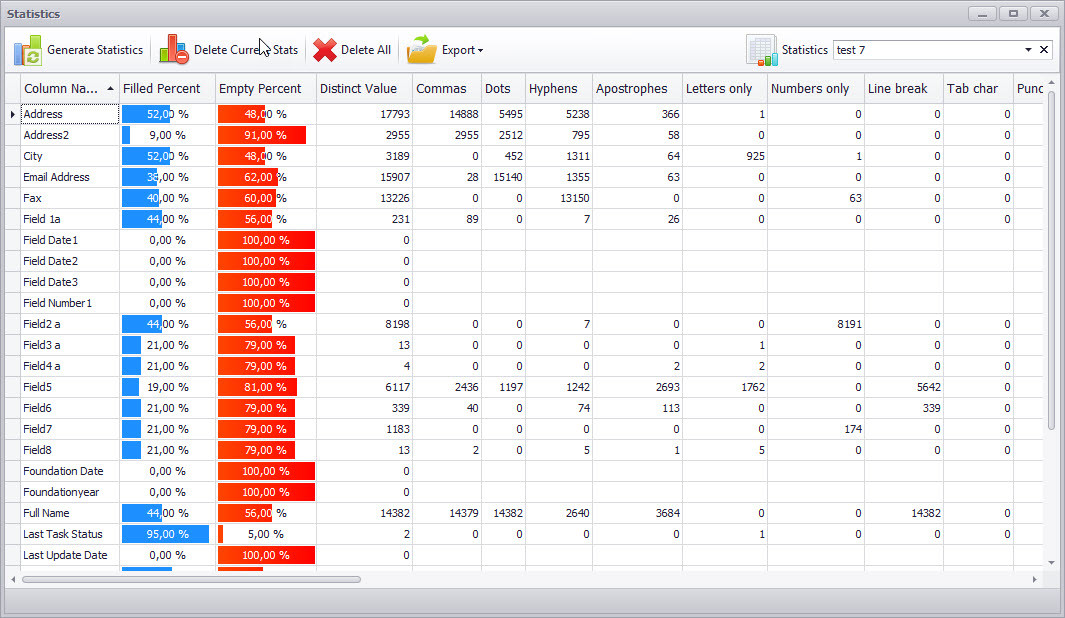Click the Numbers only value 8191 for Field2 a
The height and width of the screenshot is (618, 1065).
[849, 324]
